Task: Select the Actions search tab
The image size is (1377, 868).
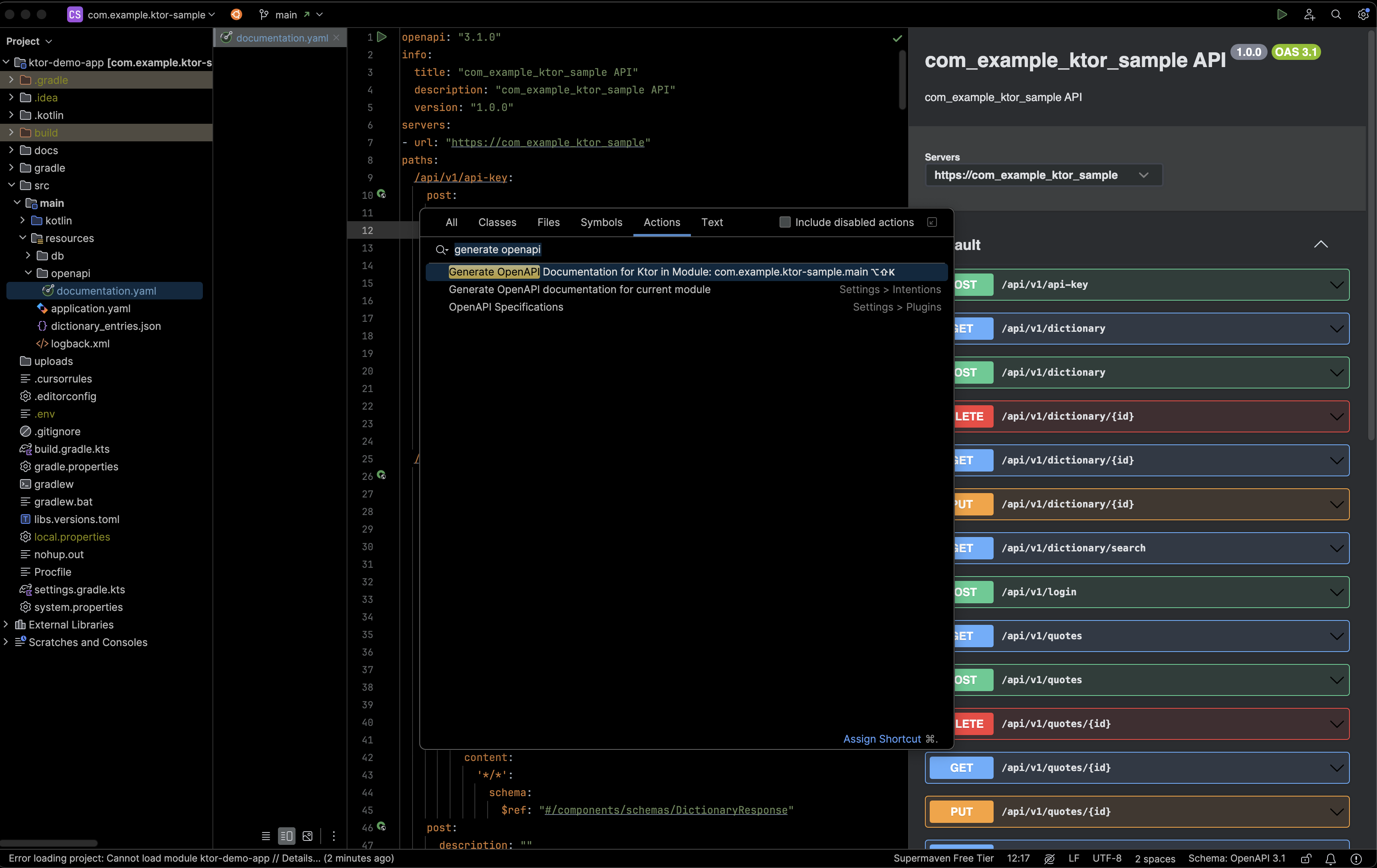Action: click(662, 222)
